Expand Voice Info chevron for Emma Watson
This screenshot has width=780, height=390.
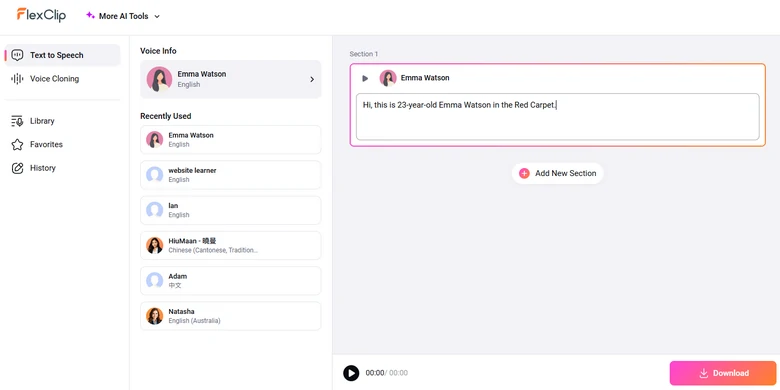pos(312,79)
